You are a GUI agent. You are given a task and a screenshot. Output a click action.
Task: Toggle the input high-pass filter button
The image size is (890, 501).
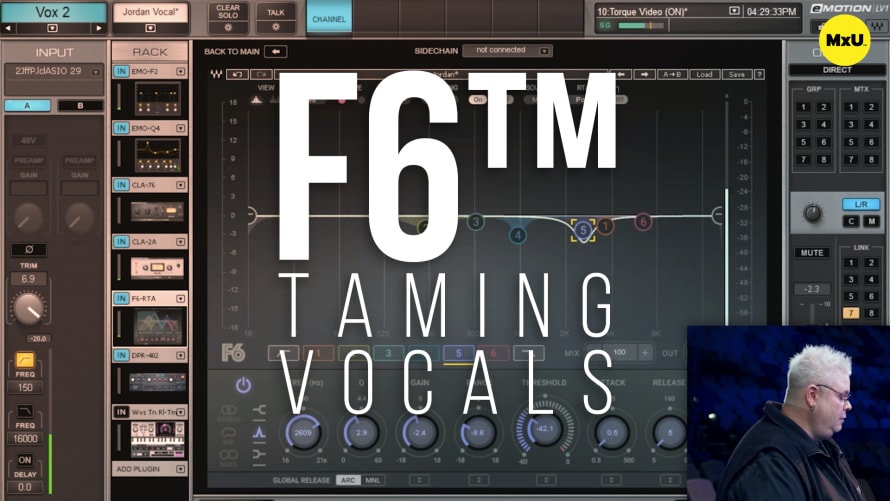coord(24,359)
